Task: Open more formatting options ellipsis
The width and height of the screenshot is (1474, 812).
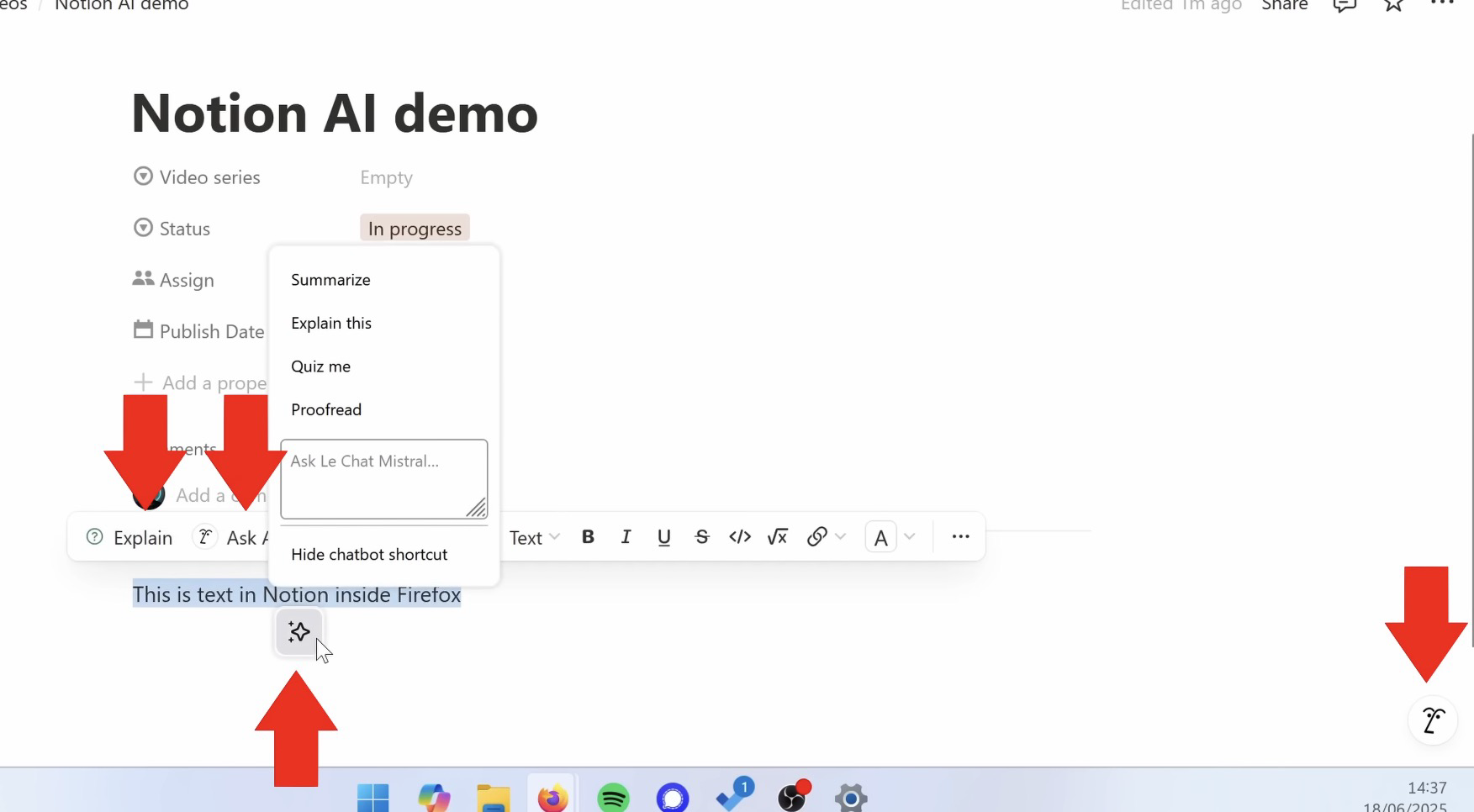Action: 960,536
